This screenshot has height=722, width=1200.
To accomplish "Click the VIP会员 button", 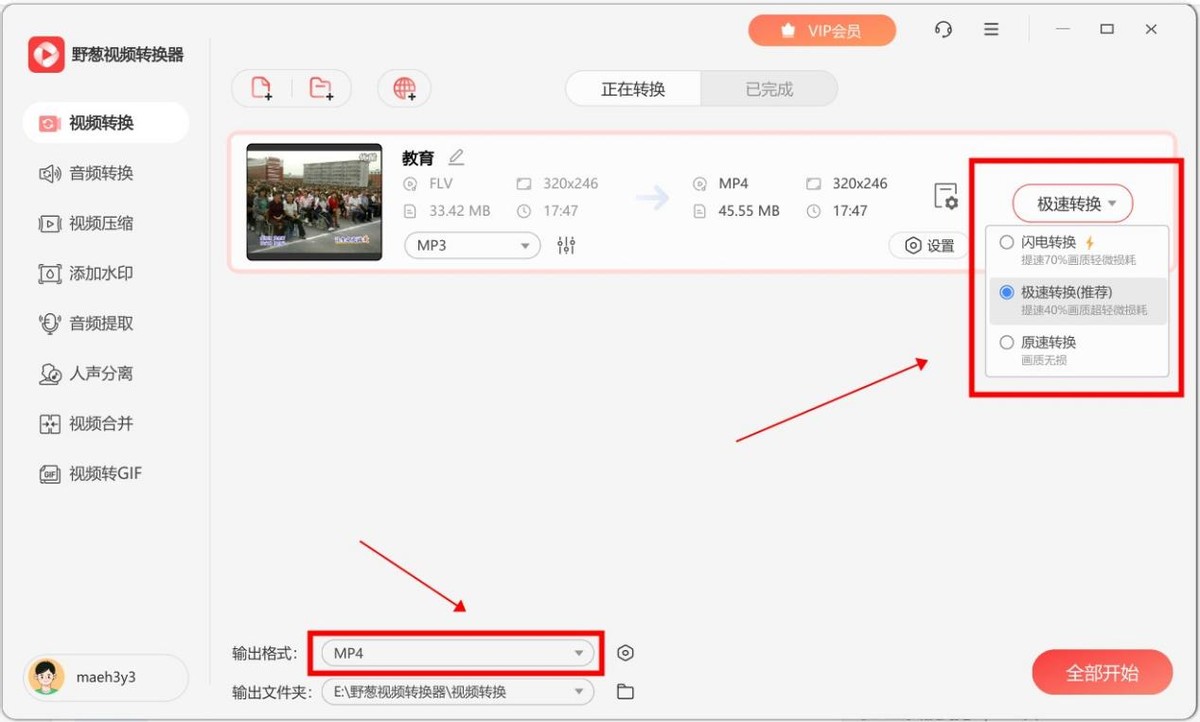I will pyautogui.click(x=822, y=30).
